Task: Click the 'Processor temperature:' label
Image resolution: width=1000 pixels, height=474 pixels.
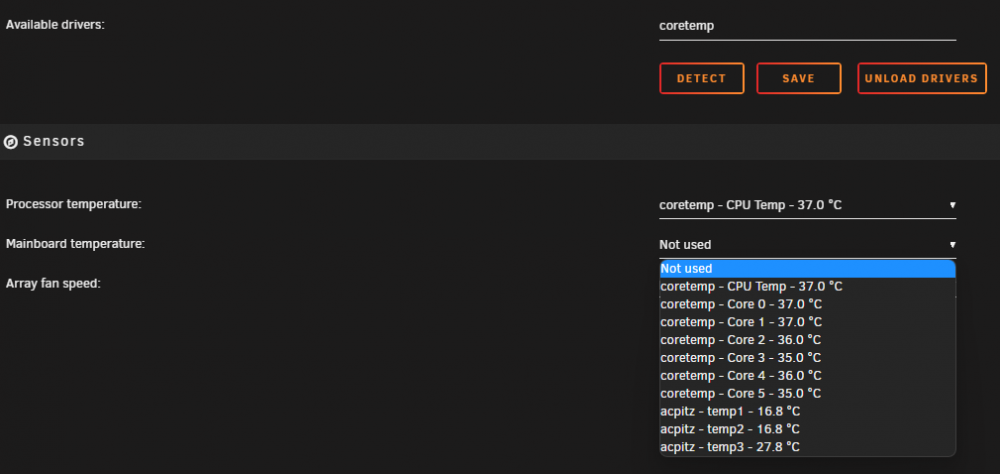Action: coord(73,204)
